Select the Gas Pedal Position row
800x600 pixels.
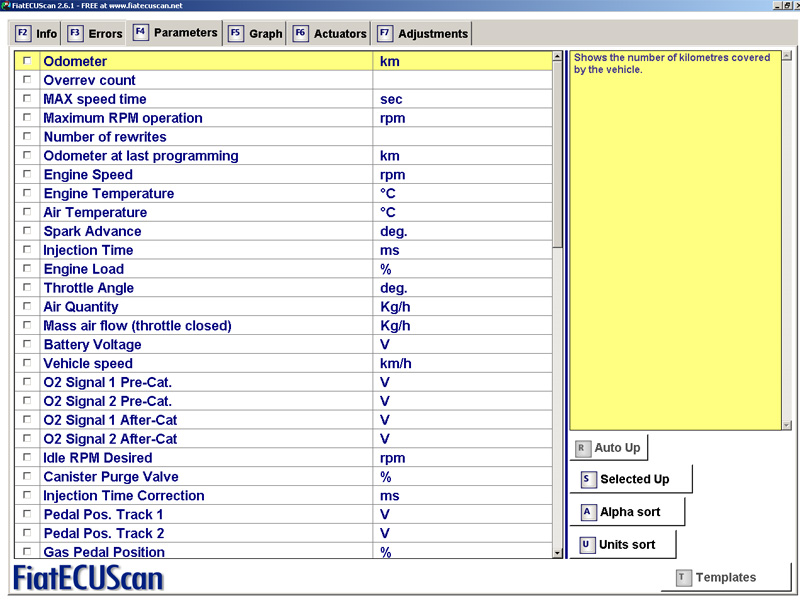click(283, 551)
